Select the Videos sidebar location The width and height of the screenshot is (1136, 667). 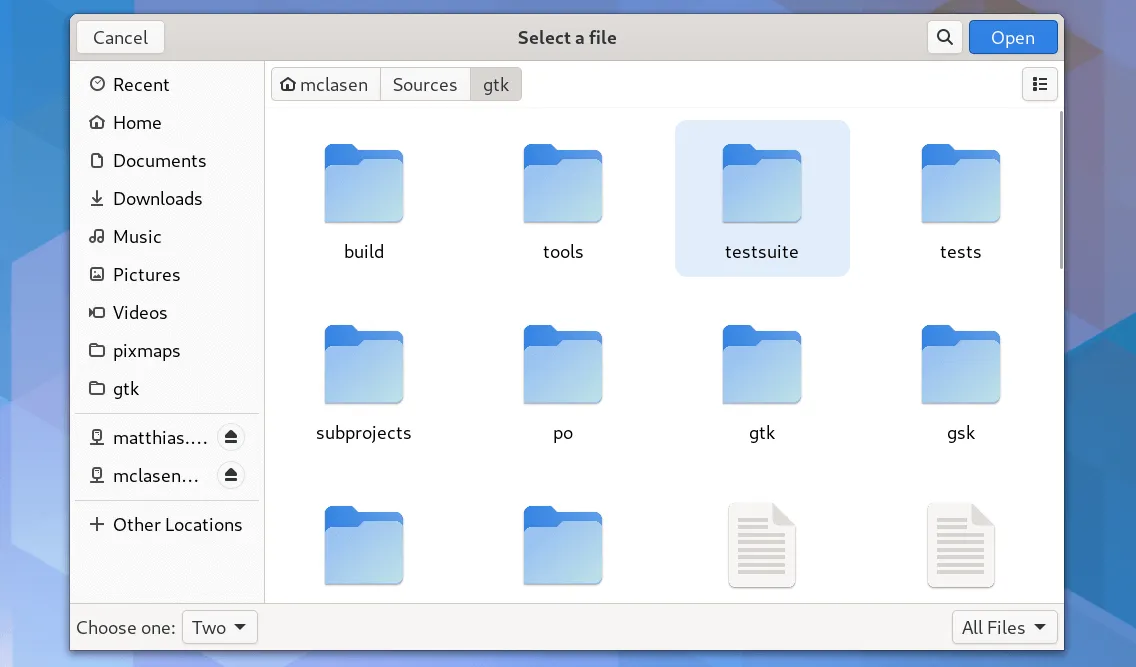tap(138, 313)
